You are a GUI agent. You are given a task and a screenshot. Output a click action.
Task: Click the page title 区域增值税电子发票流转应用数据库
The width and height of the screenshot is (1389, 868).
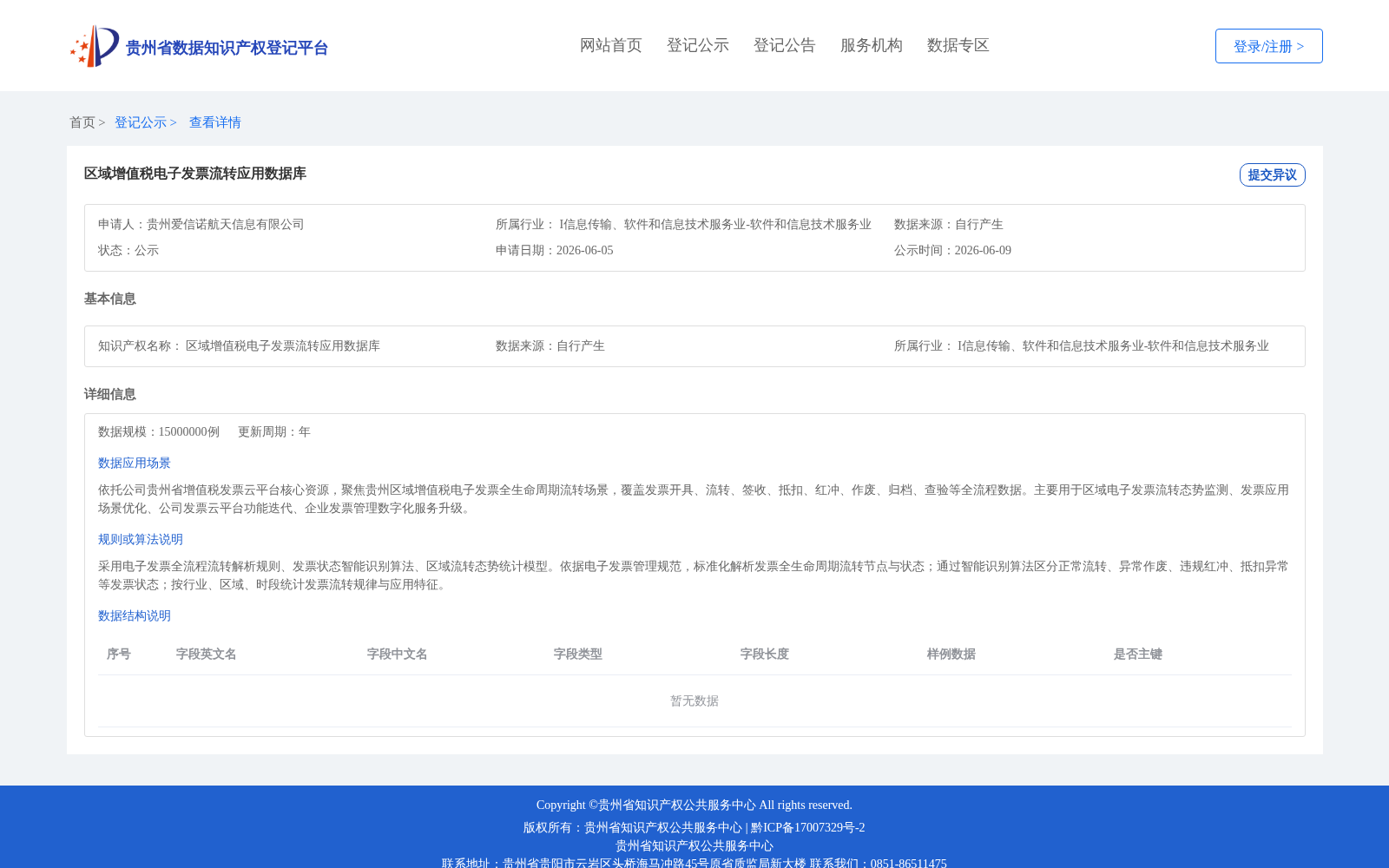(x=195, y=174)
